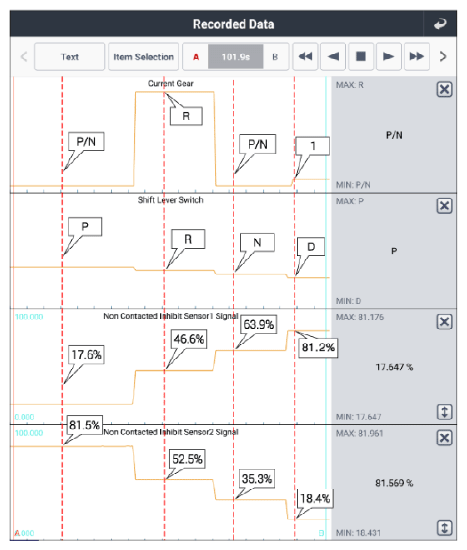Image resolution: width=467 pixels, height=550 pixels.
Task: Expand the Sensor1 Signal graph vertically
Action: [444, 412]
